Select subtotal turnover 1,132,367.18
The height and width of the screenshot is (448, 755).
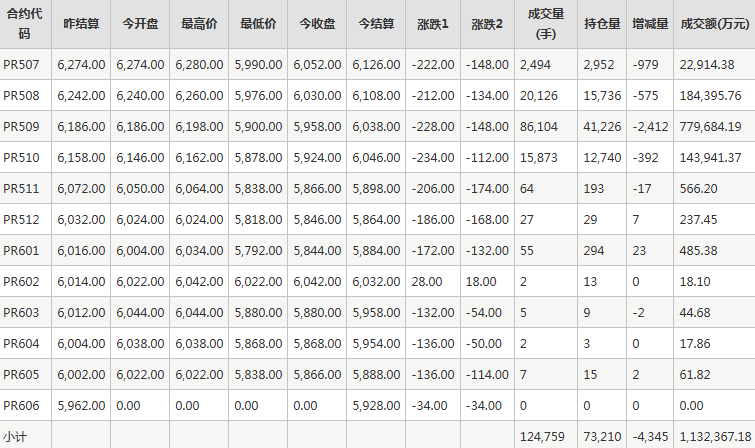point(716,437)
